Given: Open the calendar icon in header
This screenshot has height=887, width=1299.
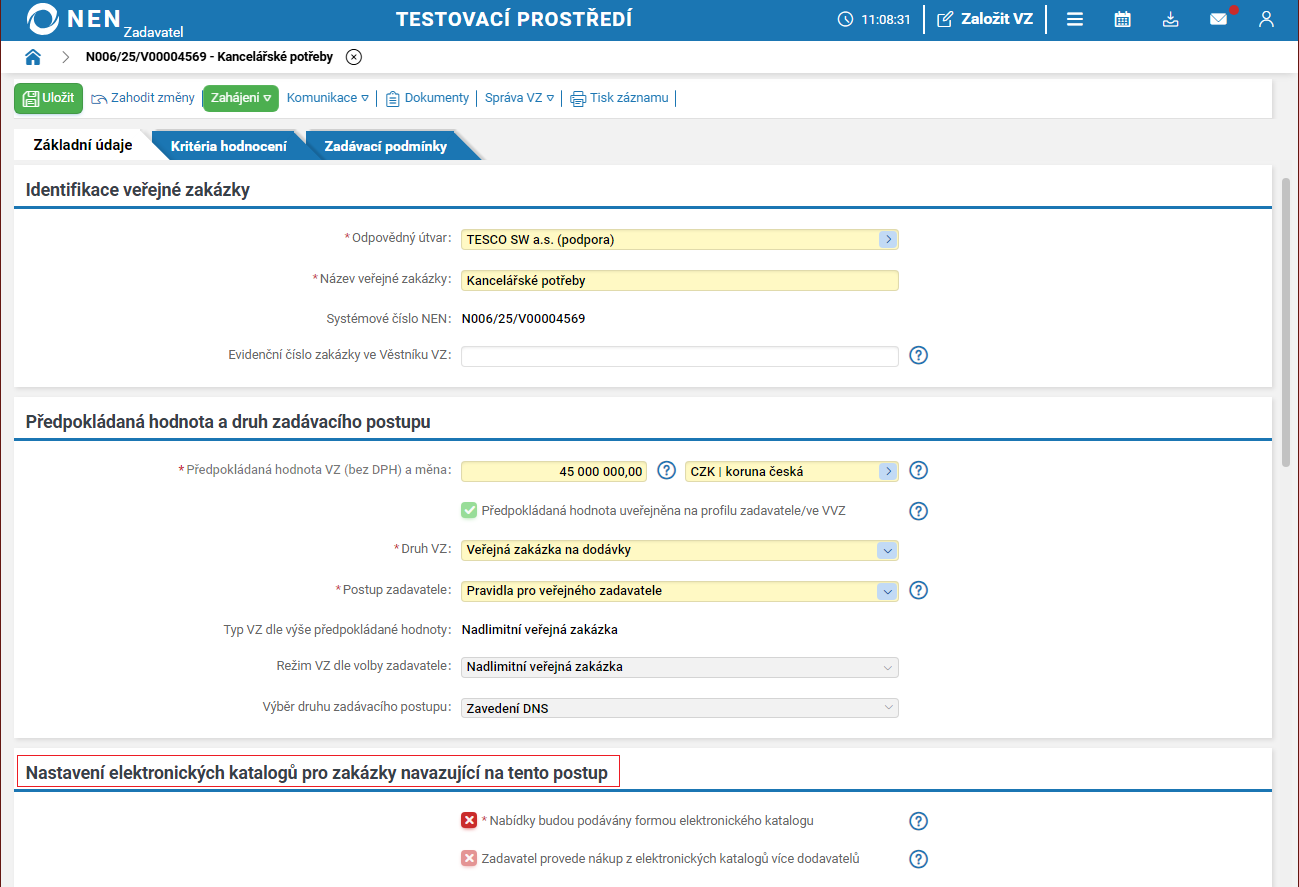Looking at the screenshot, I should click(x=1122, y=19).
